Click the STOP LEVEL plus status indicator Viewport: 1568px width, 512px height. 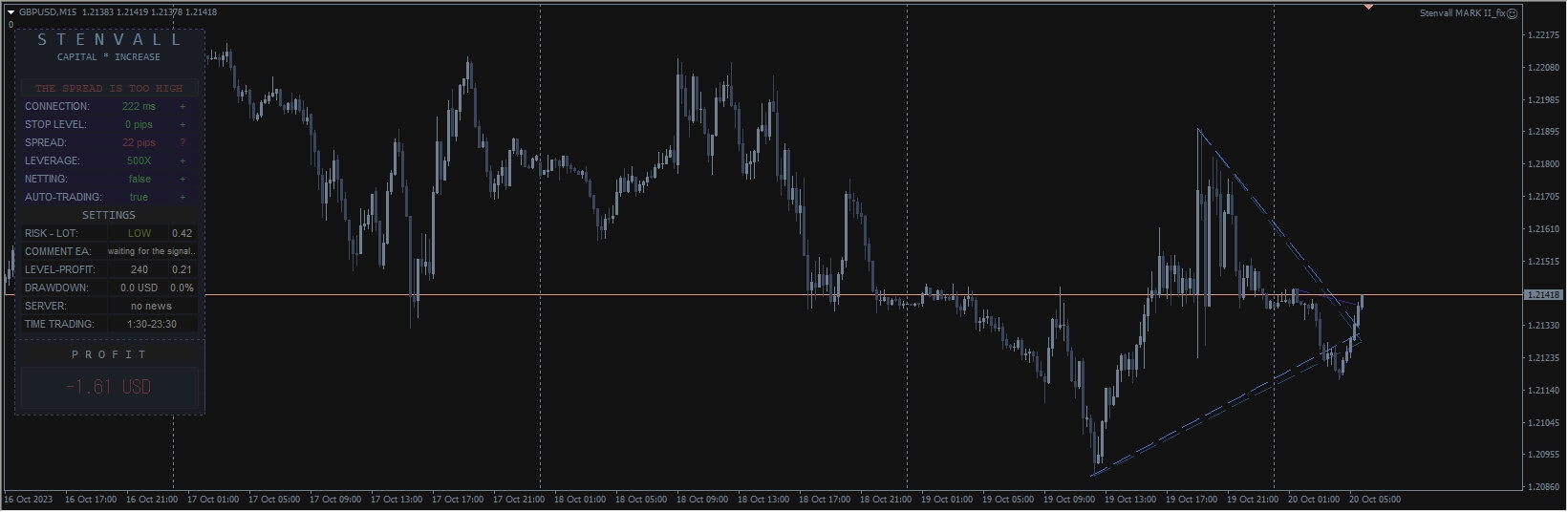(183, 124)
